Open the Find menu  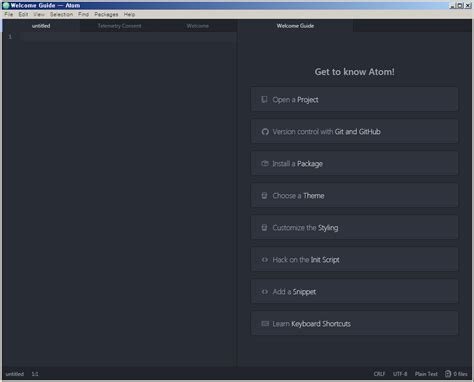coord(83,14)
